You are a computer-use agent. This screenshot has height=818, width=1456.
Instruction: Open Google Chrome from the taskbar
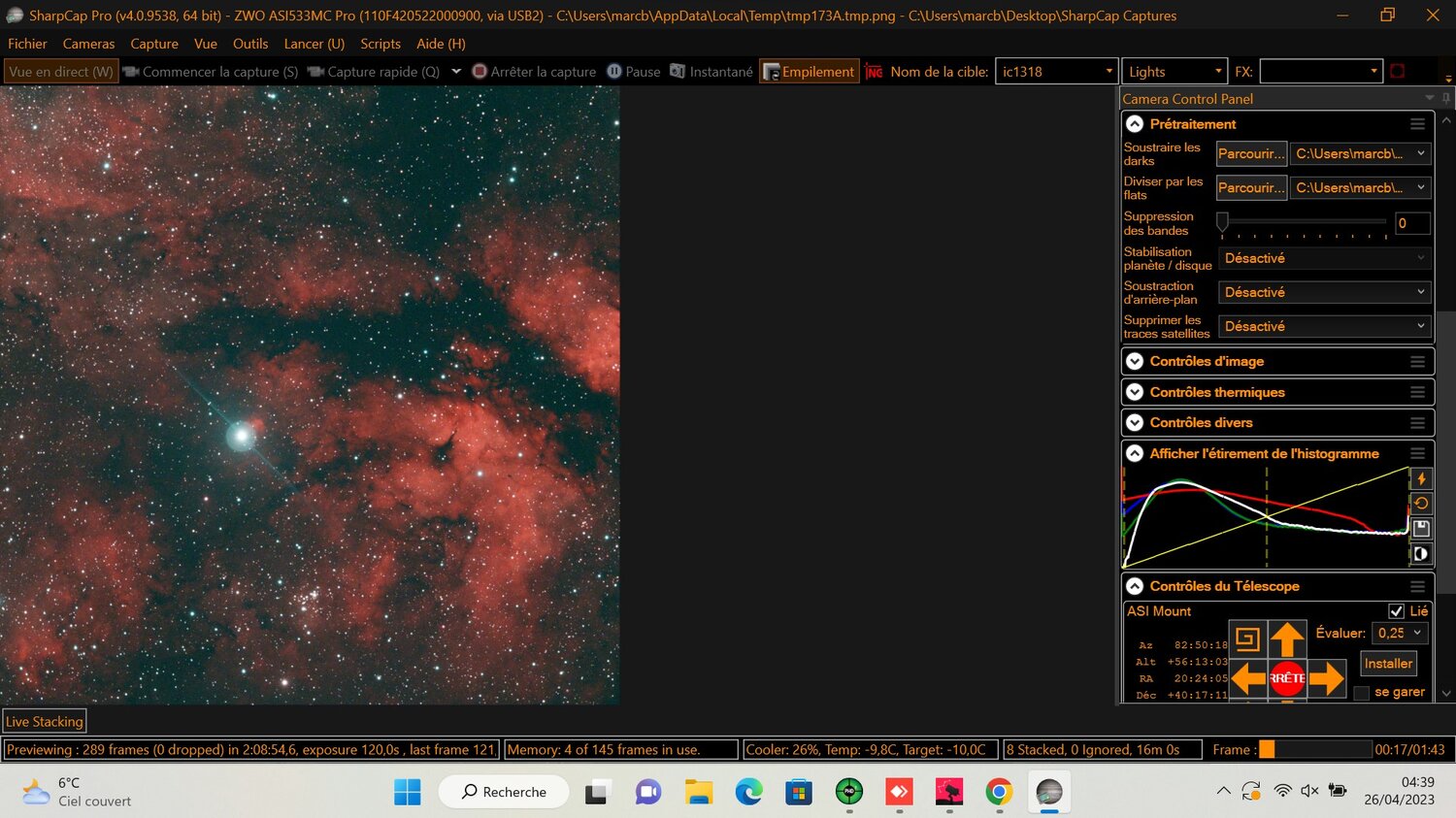999,792
